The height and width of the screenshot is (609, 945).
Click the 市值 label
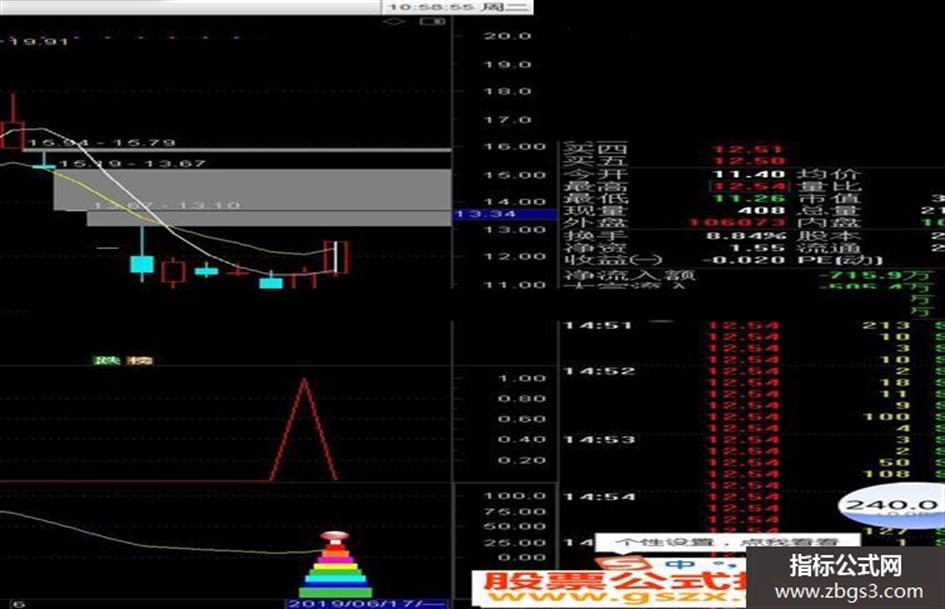(x=829, y=198)
